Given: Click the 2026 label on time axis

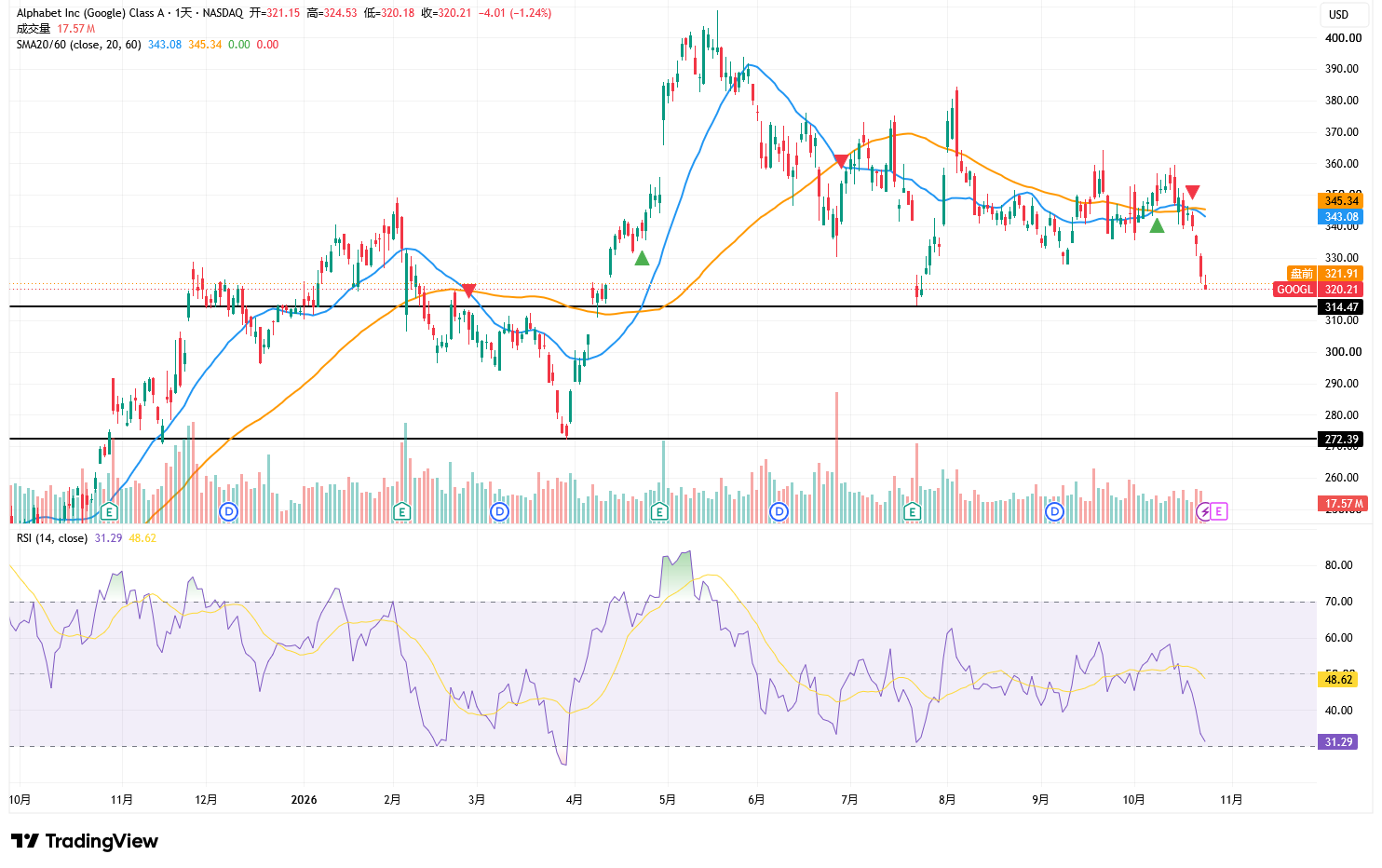Looking at the screenshot, I should [304, 800].
